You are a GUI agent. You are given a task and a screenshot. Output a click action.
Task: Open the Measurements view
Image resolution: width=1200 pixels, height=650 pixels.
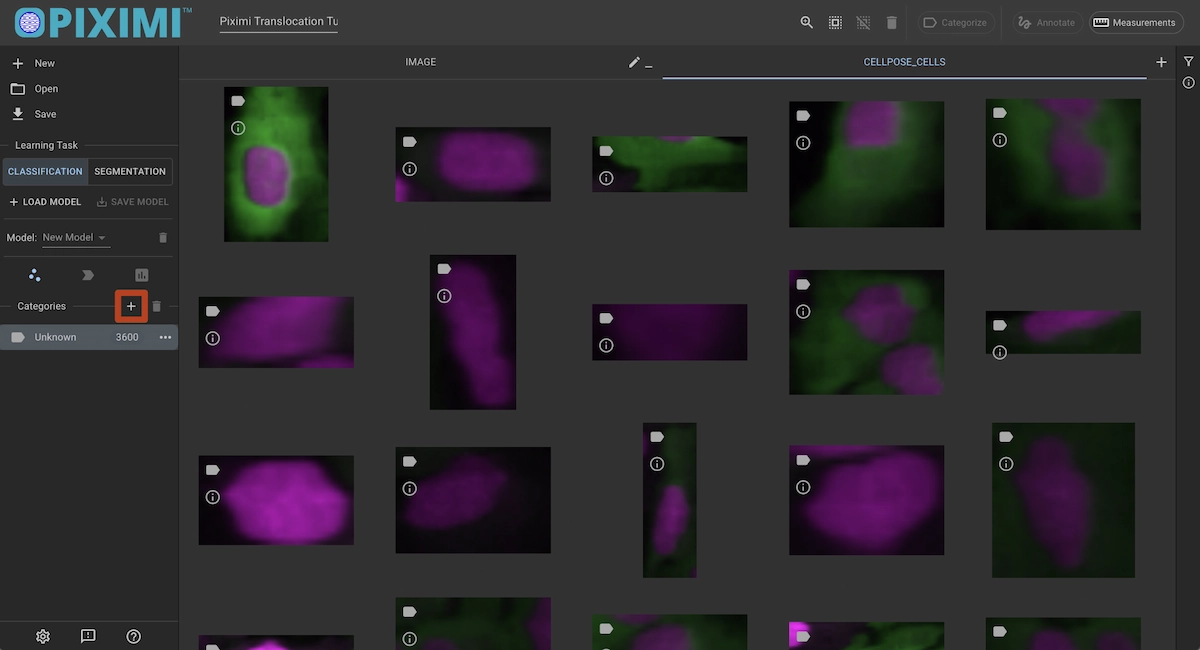coord(1134,22)
